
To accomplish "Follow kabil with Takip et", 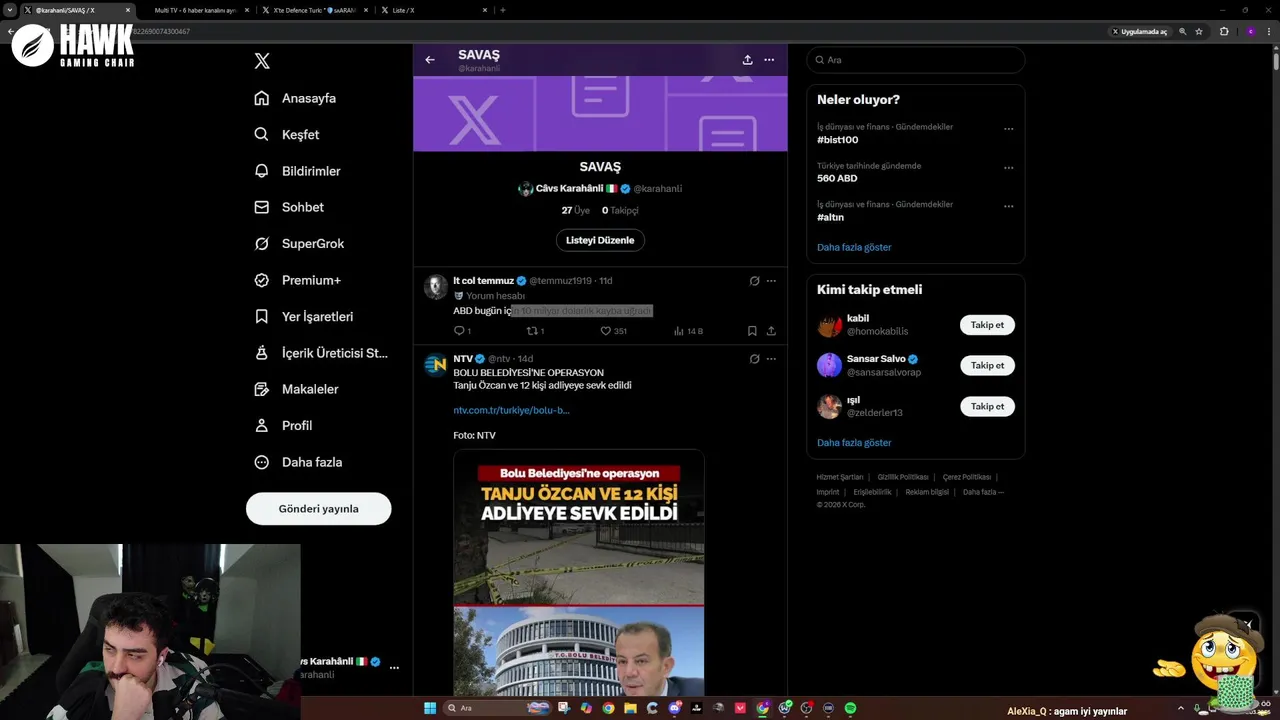I will point(987,325).
